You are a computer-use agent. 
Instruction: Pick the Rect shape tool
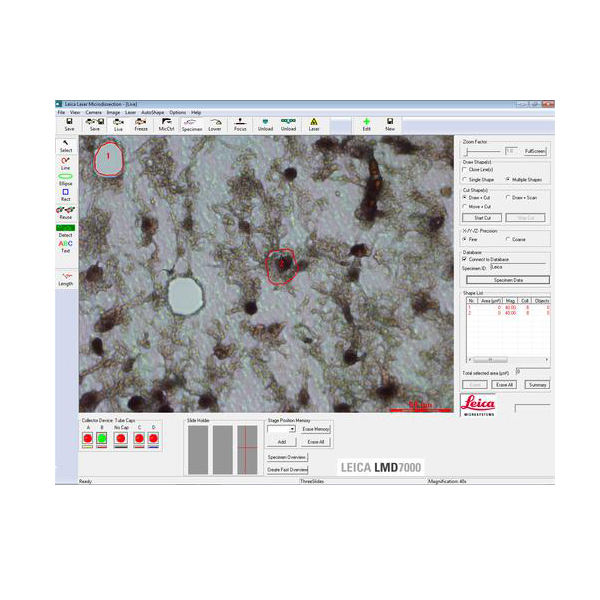pos(65,193)
